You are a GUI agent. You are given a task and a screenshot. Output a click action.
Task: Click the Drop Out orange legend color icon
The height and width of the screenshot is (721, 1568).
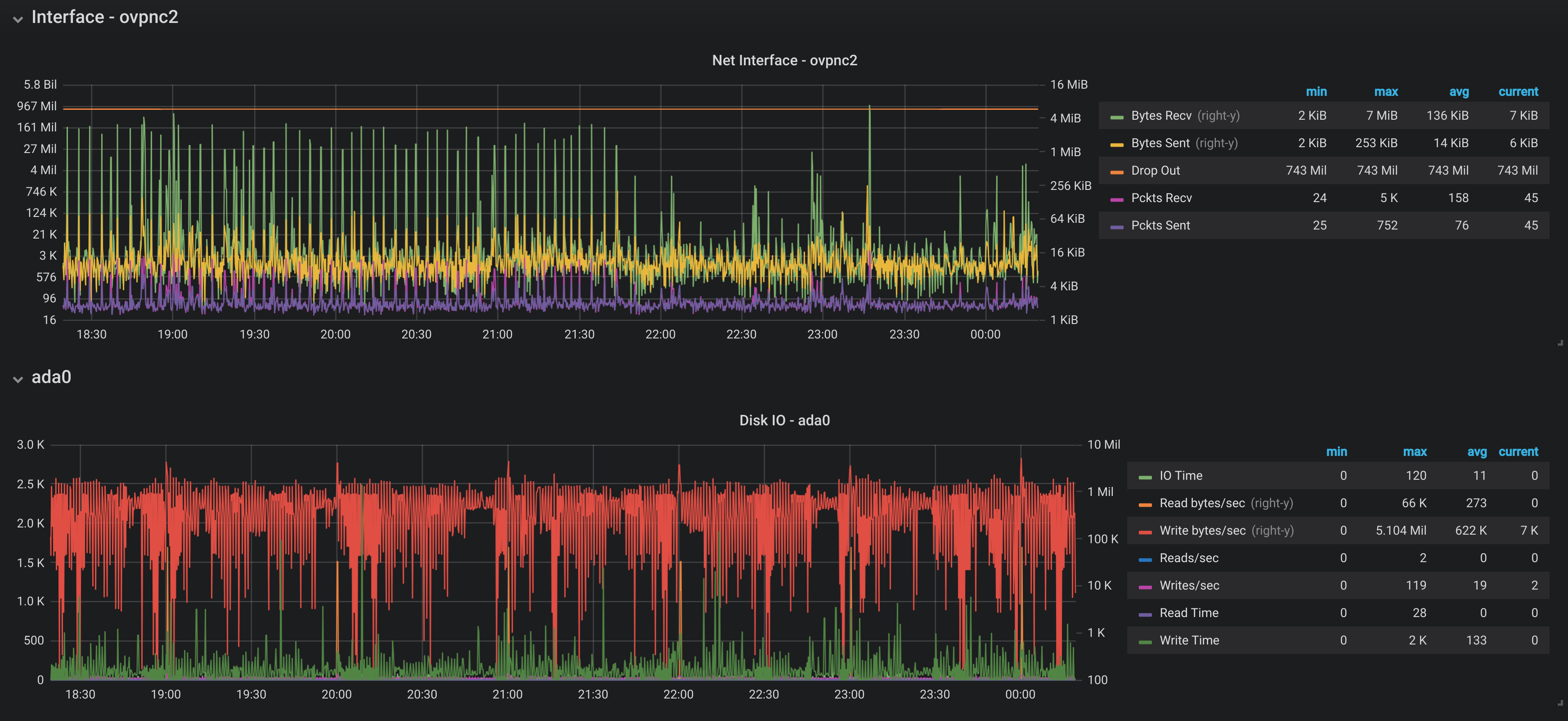(x=1116, y=172)
